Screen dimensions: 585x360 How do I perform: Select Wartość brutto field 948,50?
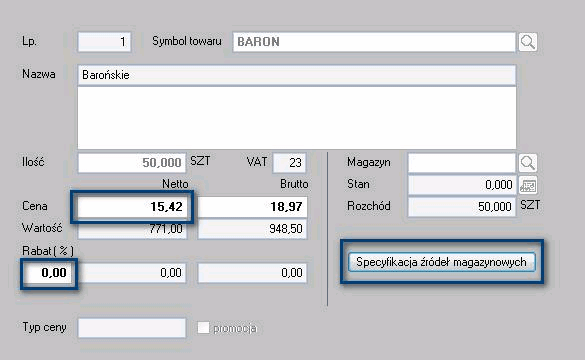point(253,229)
